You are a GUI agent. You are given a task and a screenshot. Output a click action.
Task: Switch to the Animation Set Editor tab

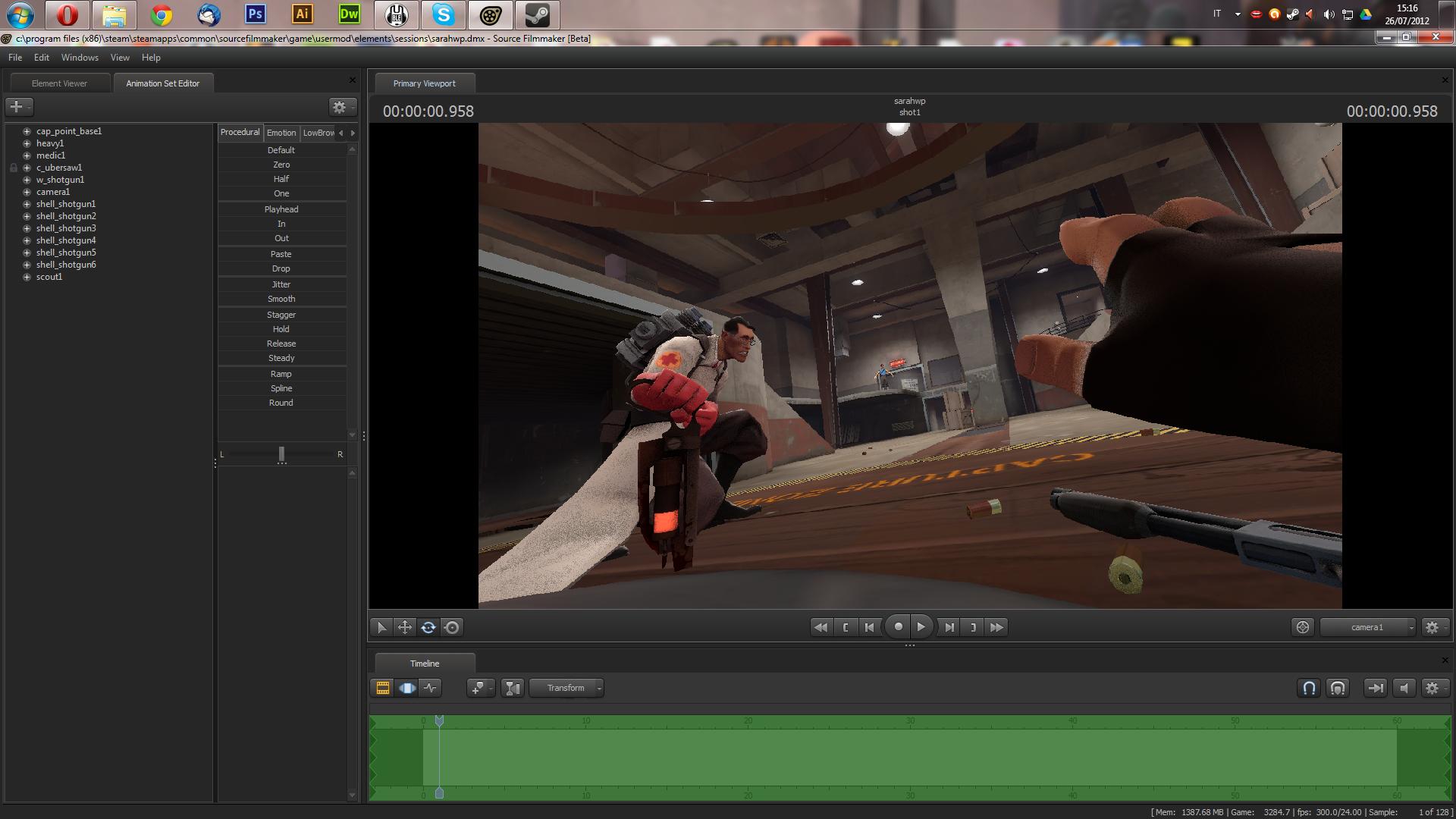click(x=163, y=83)
